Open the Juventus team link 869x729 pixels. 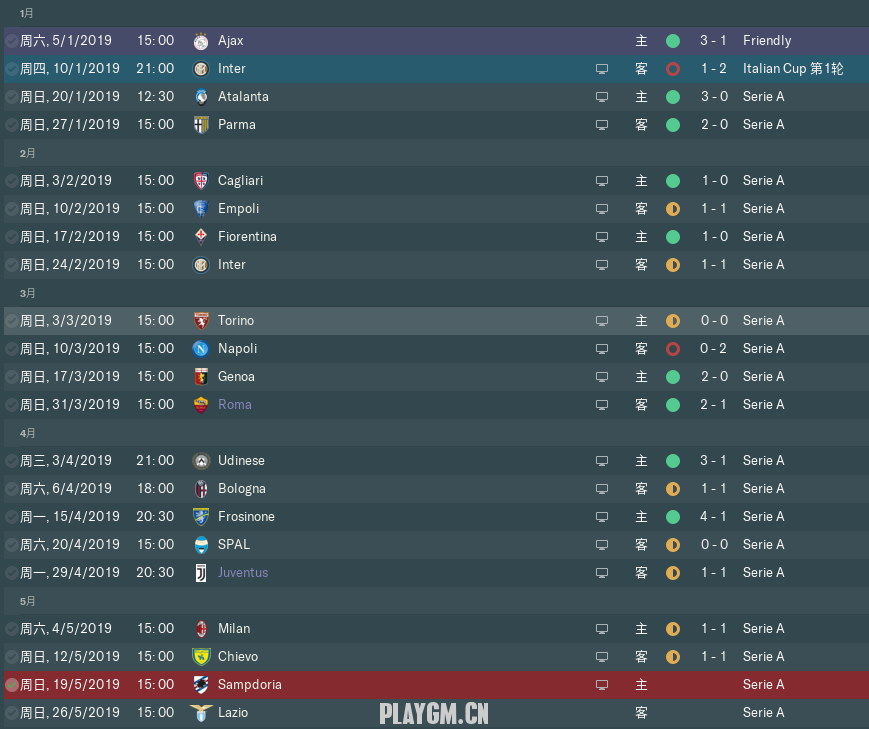pos(243,573)
